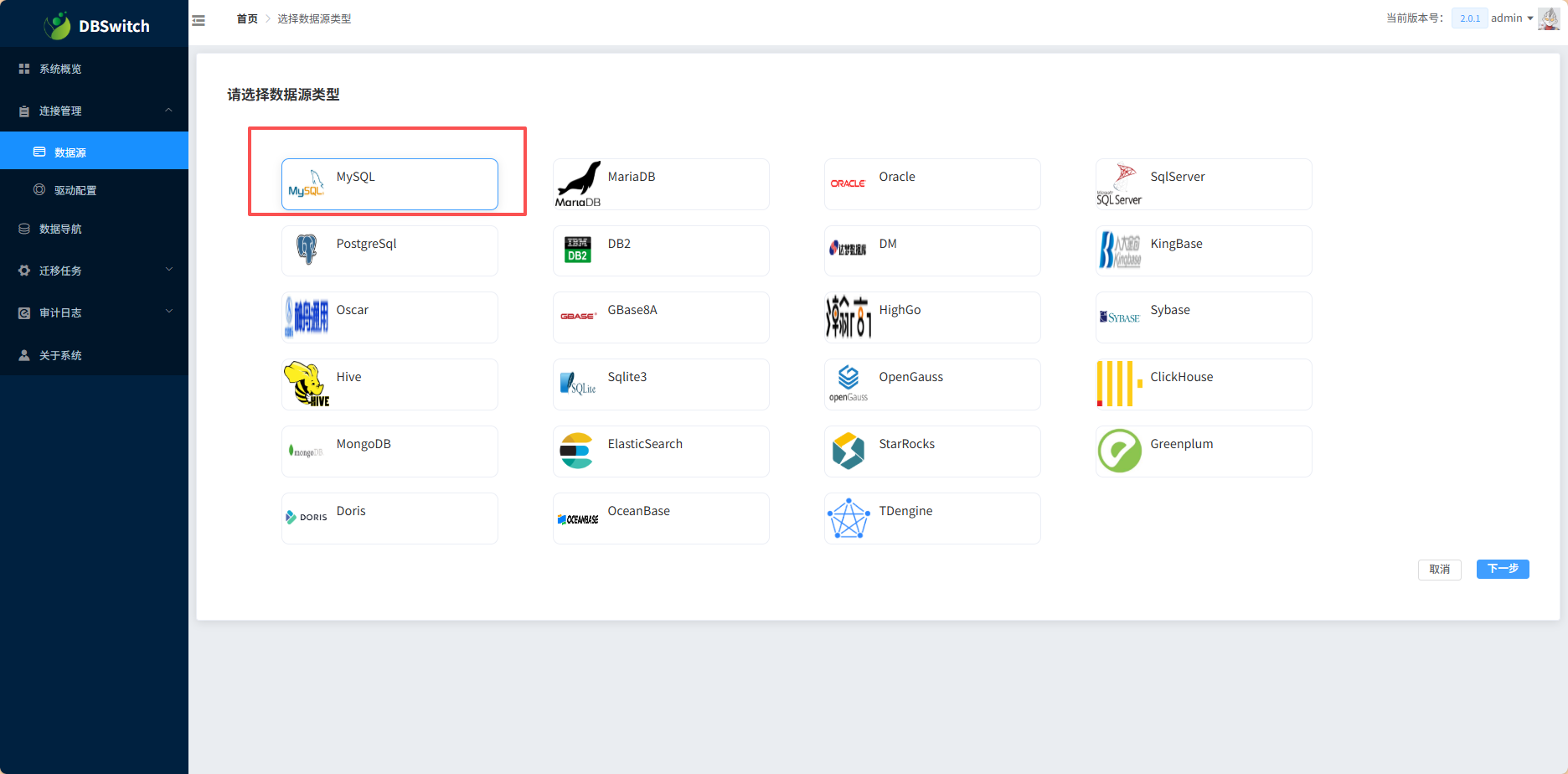Select the DB2 label text

tap(619, 244)
